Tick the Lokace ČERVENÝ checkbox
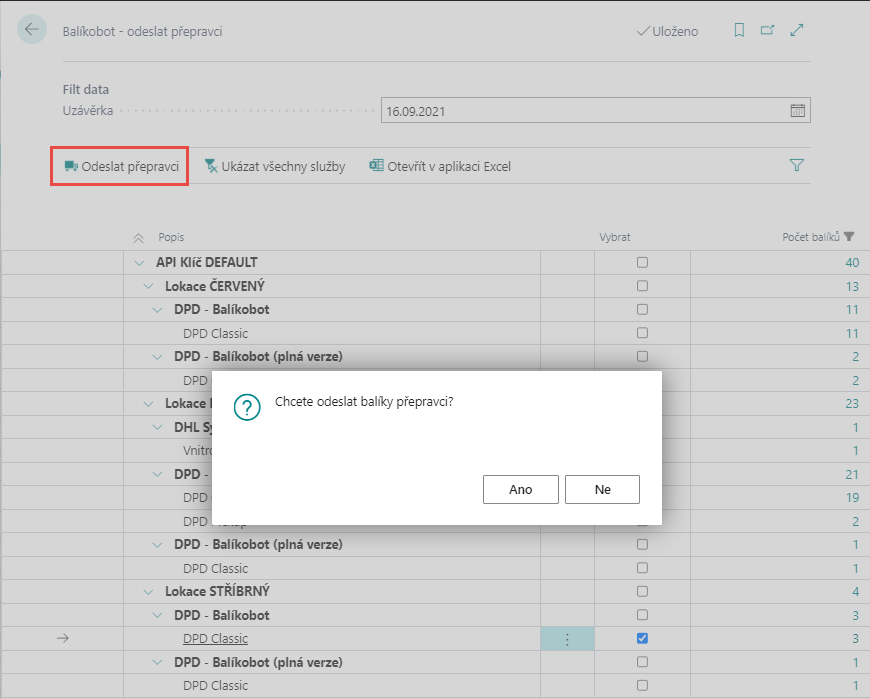Image resolution: width=870 pixels, height=699 pixels. tap(642, 286)
